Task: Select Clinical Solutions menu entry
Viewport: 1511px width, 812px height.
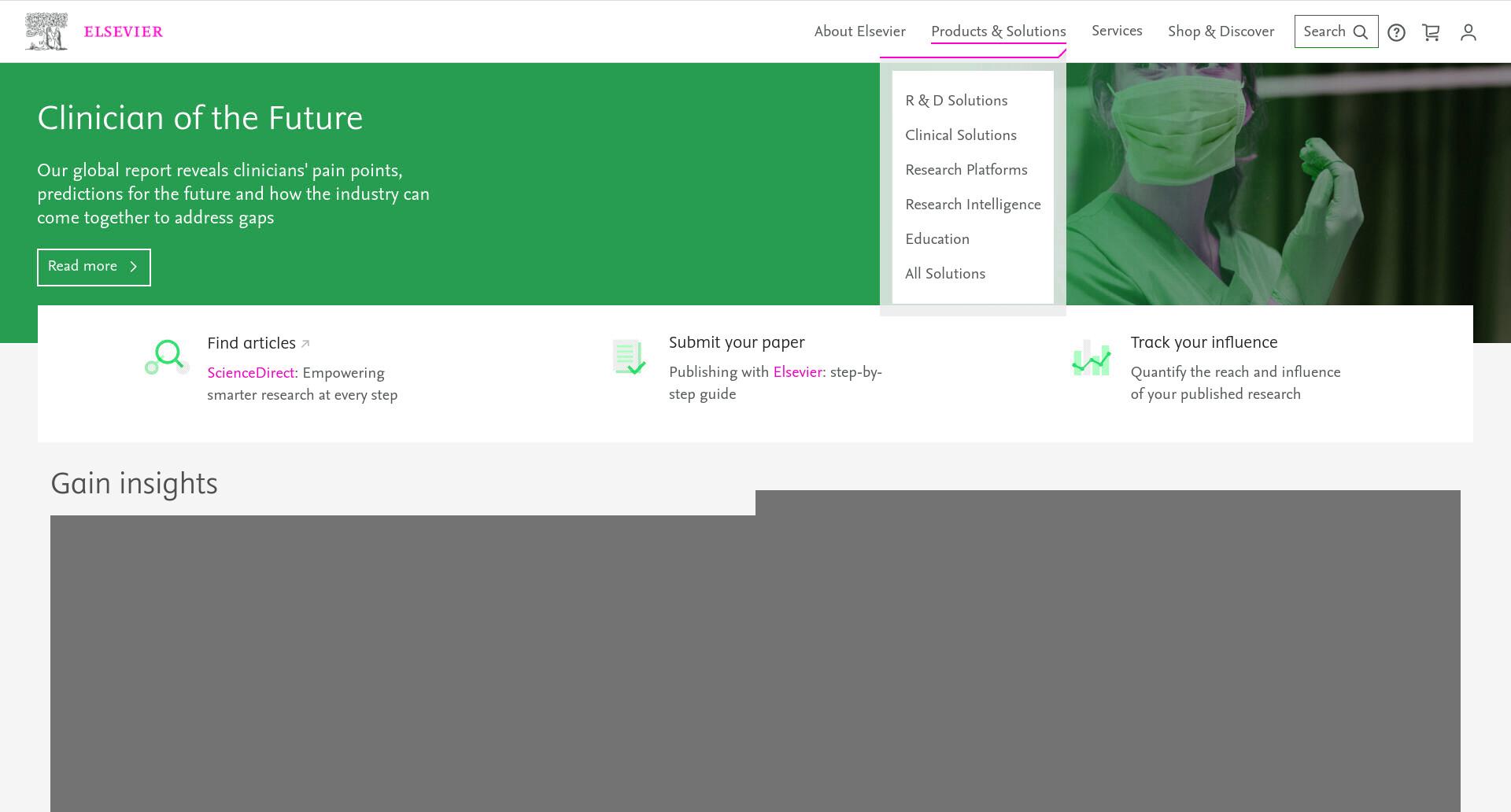Action: tap(960, 135)
